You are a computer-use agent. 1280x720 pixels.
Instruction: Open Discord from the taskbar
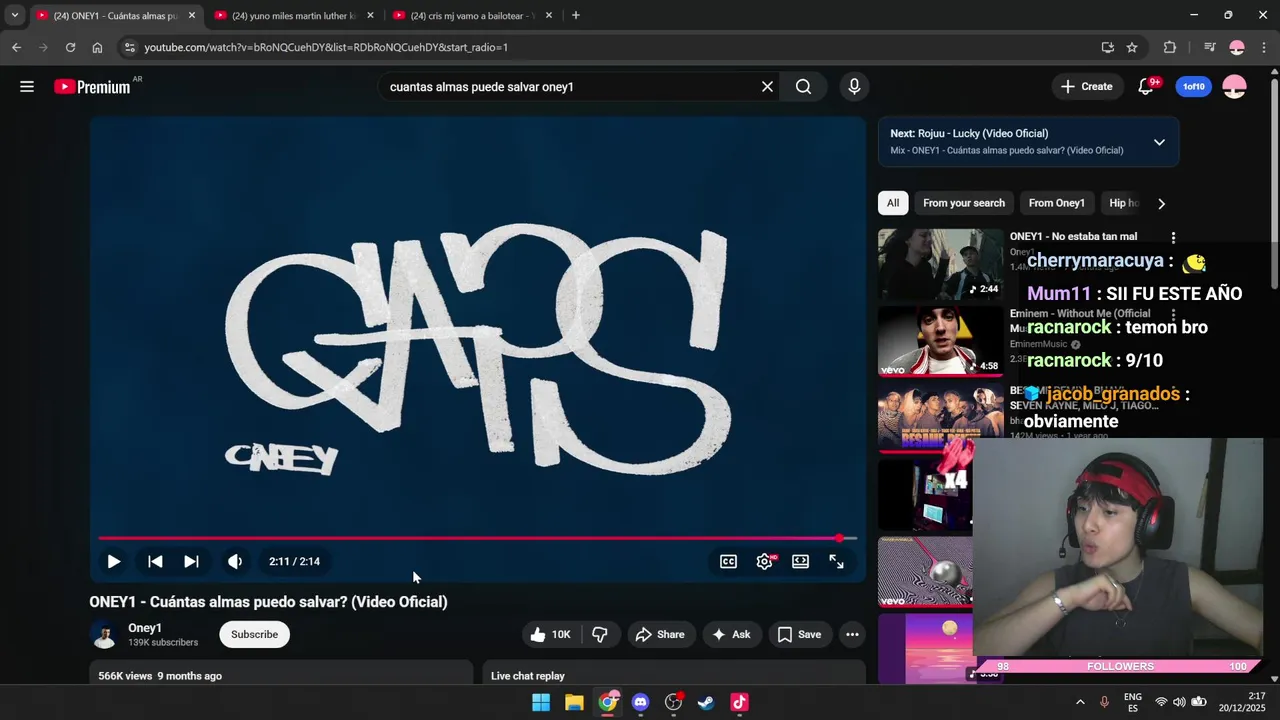click(x=641, y=702)
